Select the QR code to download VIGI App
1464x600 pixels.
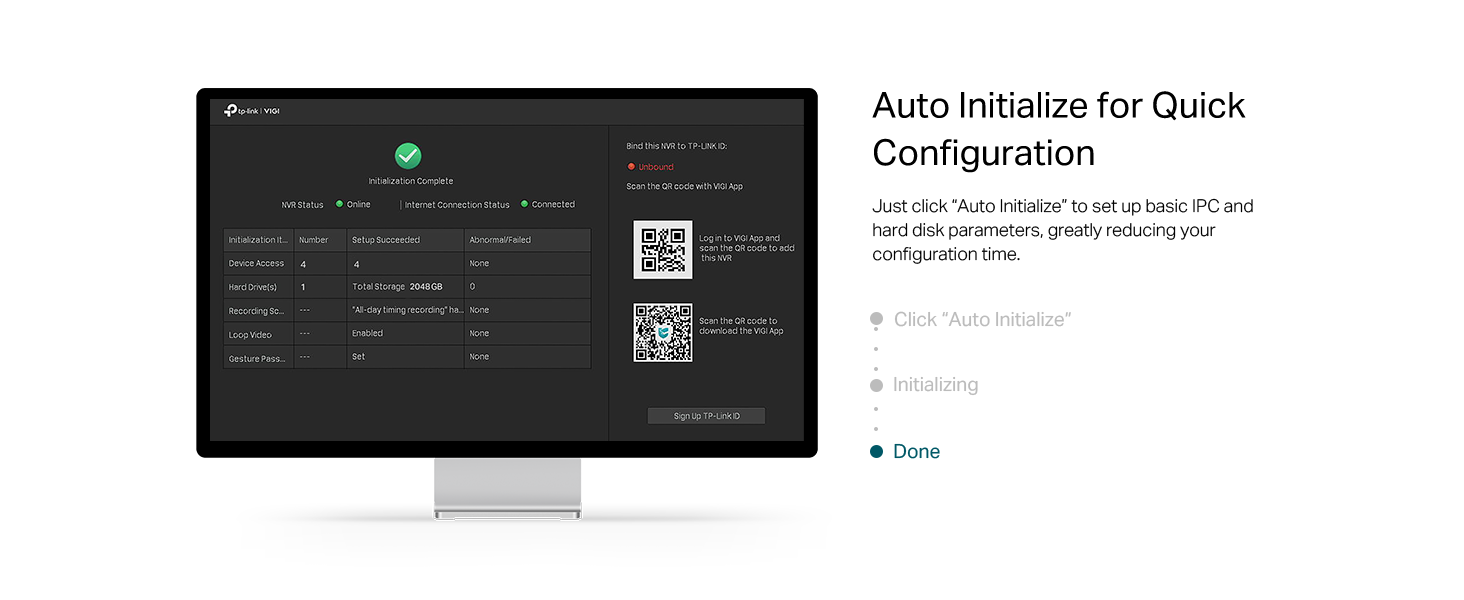click(662, 332)
